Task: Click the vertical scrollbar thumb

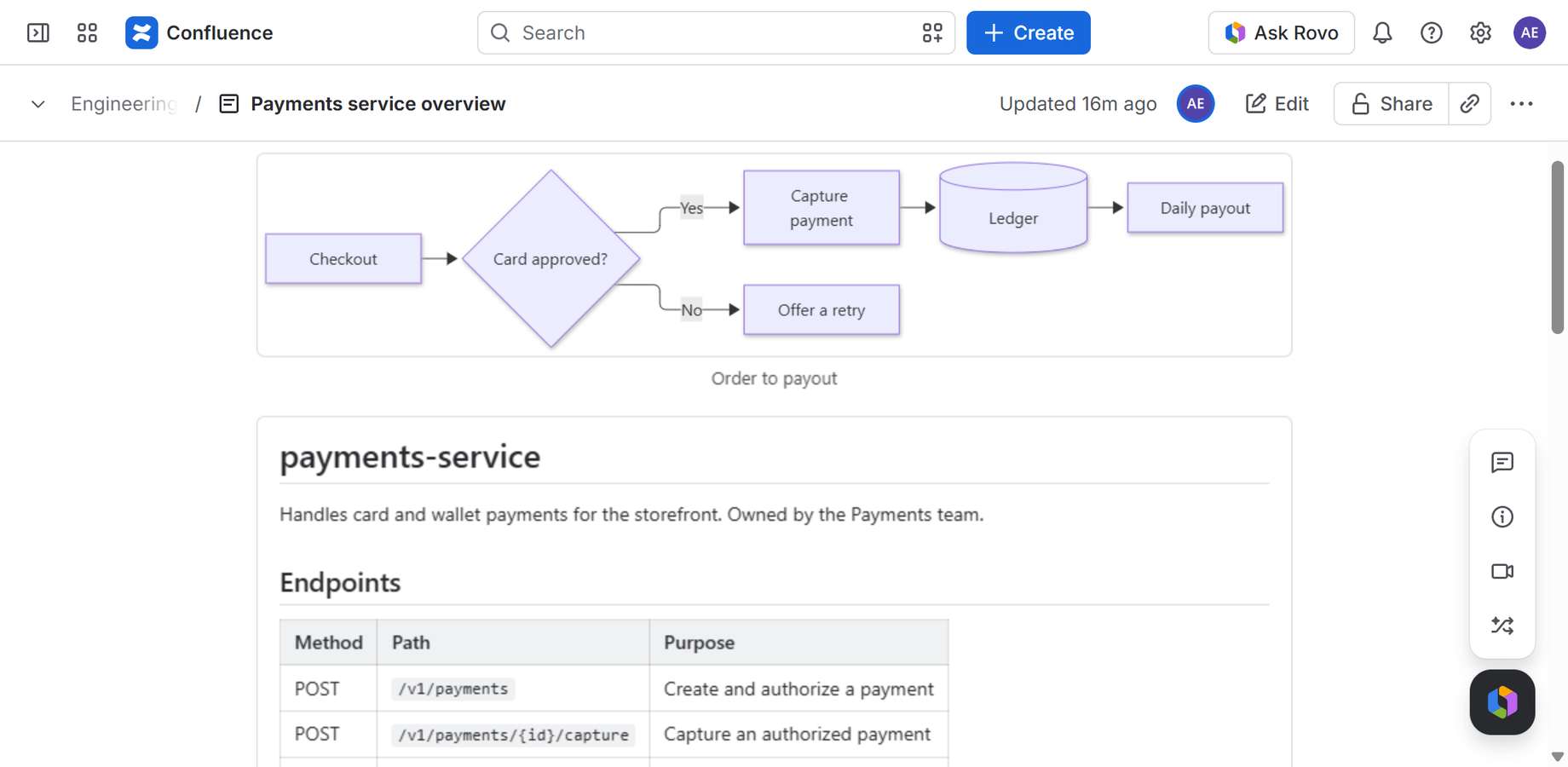Action: click(1558, 247)
